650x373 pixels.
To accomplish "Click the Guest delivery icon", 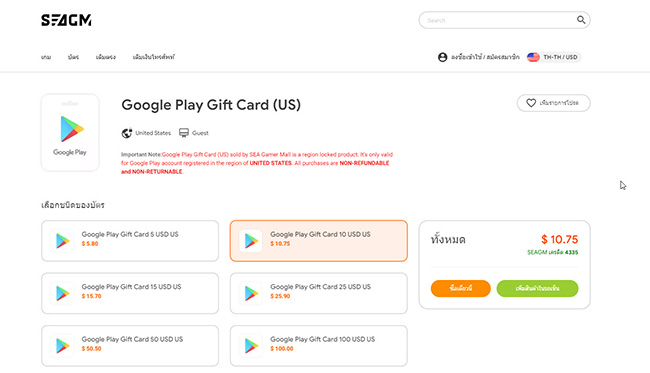I will click(184, 133).
